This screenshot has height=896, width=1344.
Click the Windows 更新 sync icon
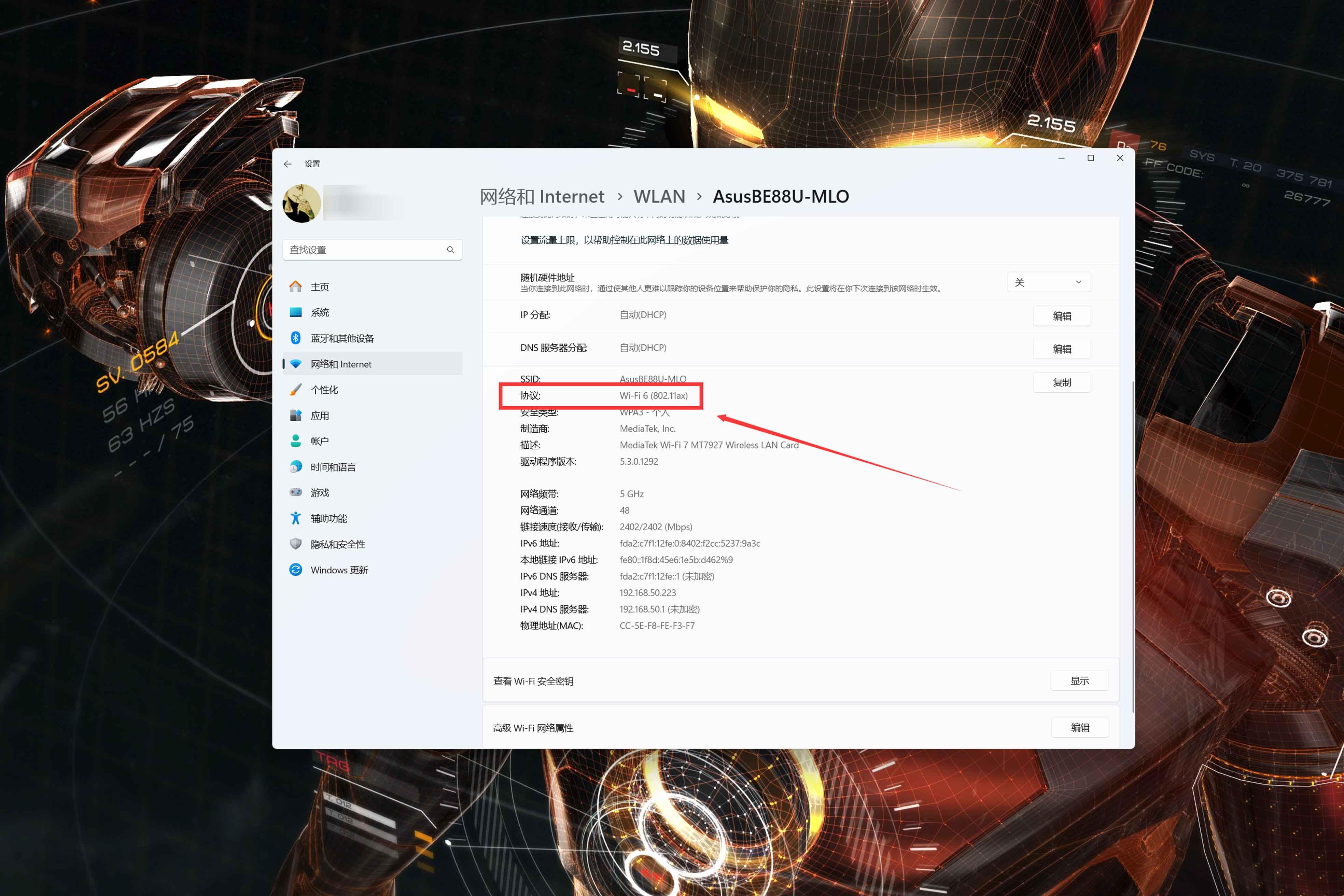tap(295, 570)
